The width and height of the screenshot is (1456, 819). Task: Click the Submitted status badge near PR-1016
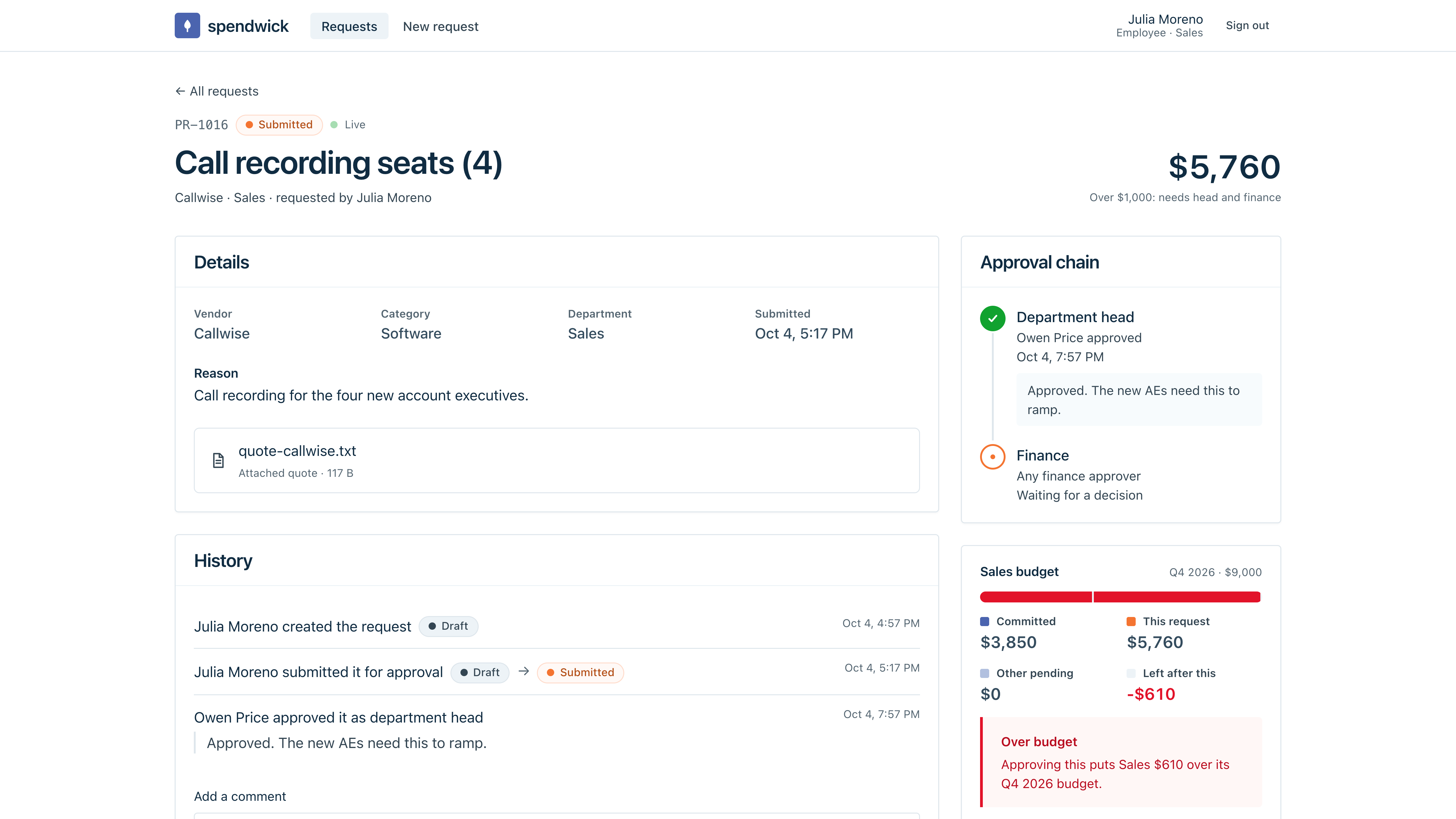click(279, 124)
